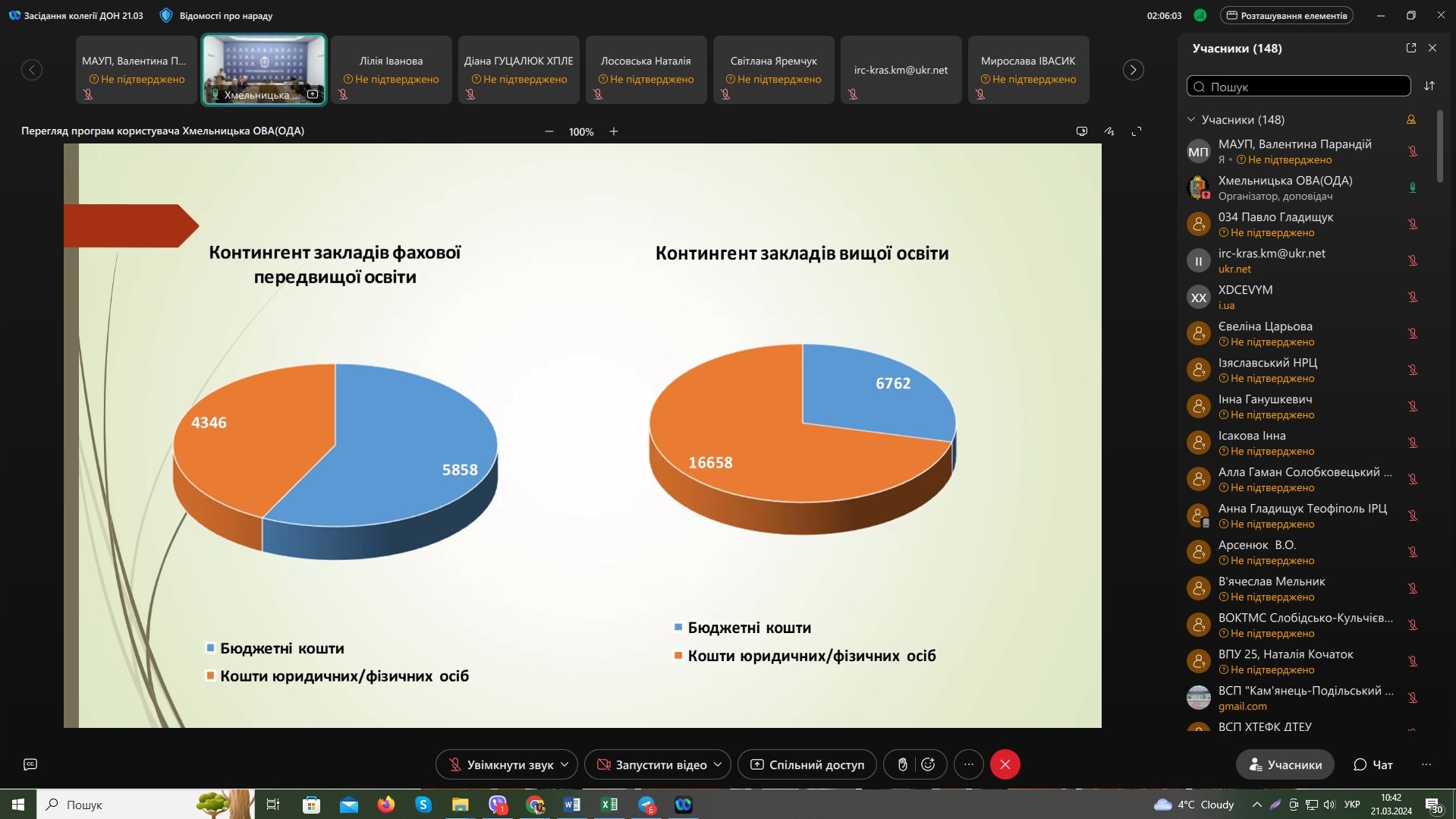Unmute with the Увімкнути звук button
Viewport: 1456px width, 819px height.
click(501, 764)
